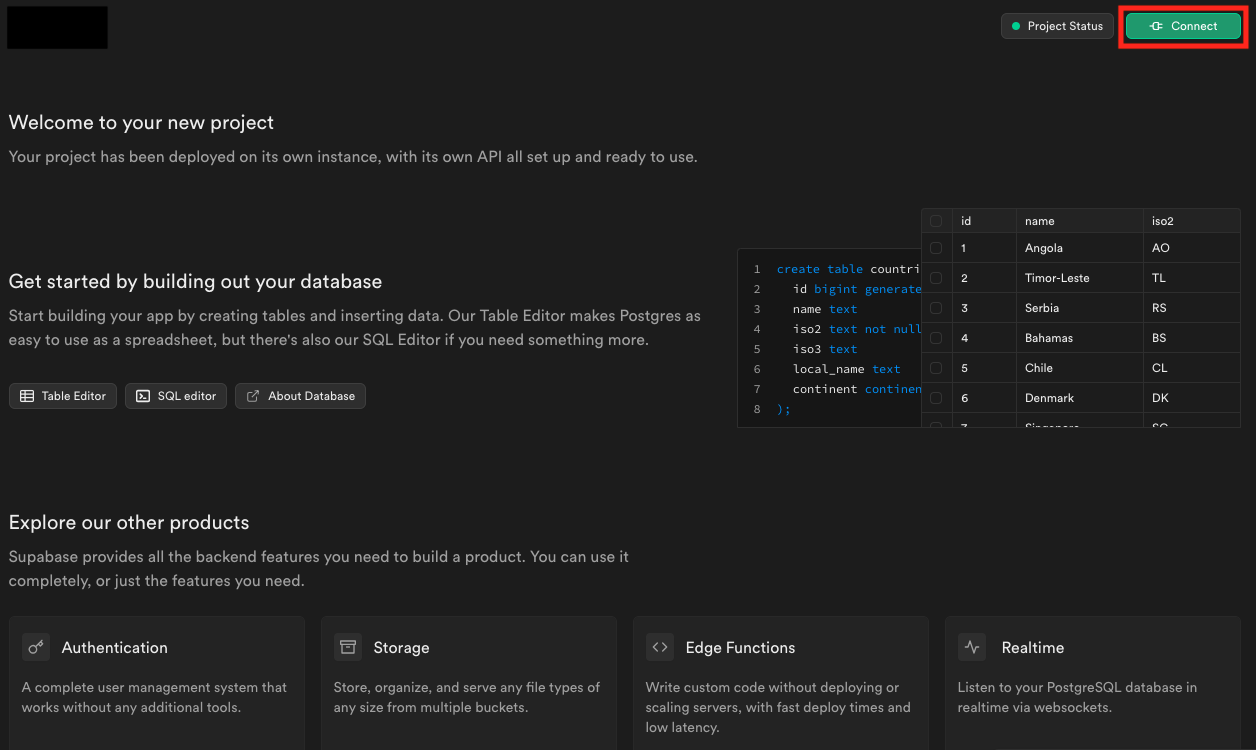Click the 'Explore our other products' heading
The image size is (1256, 750).
(129, 523)
